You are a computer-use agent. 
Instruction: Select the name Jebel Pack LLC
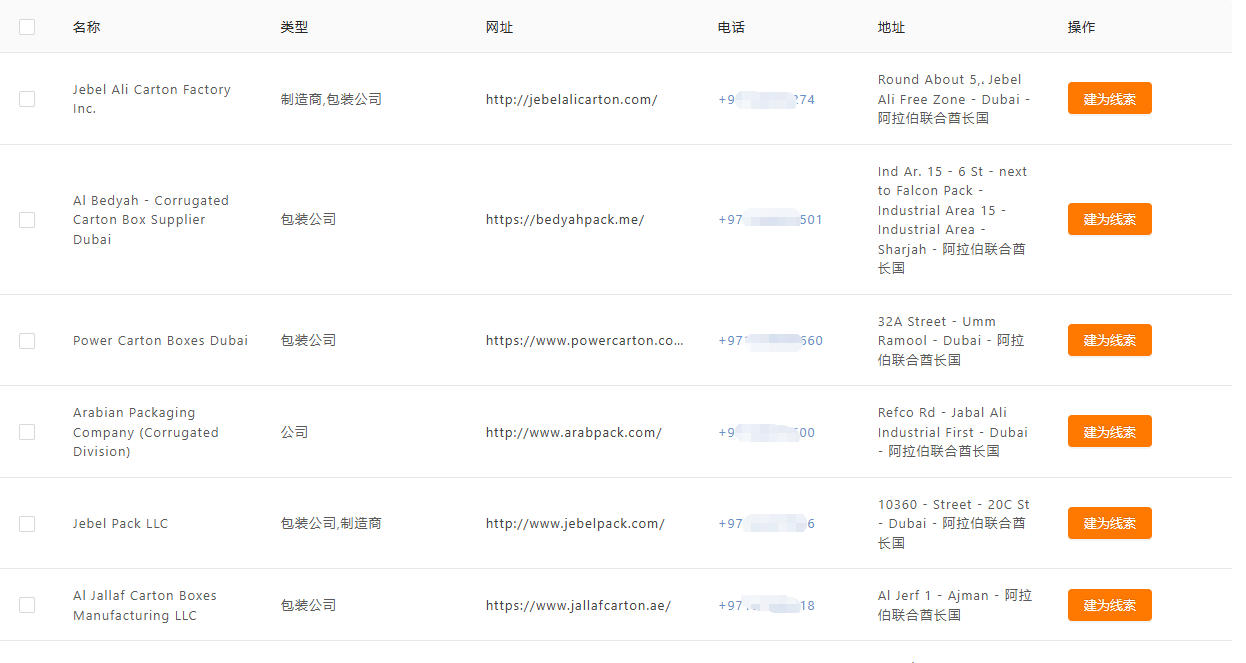point(120,523)
